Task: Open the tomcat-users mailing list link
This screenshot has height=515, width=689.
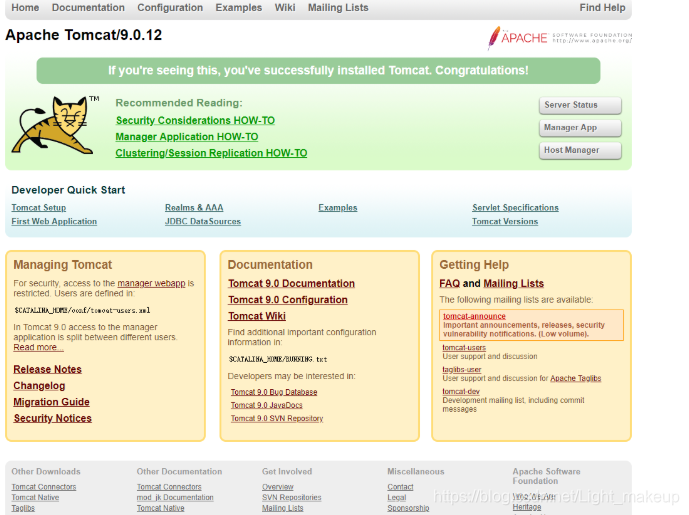Action: [x=464, y=348]
